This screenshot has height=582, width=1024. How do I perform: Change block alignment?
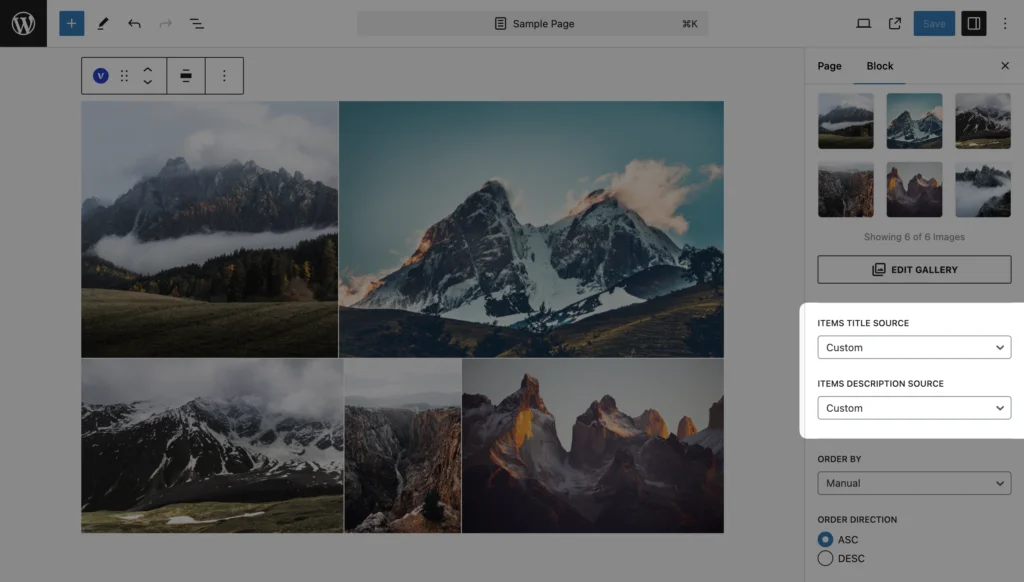pos(186,76)
